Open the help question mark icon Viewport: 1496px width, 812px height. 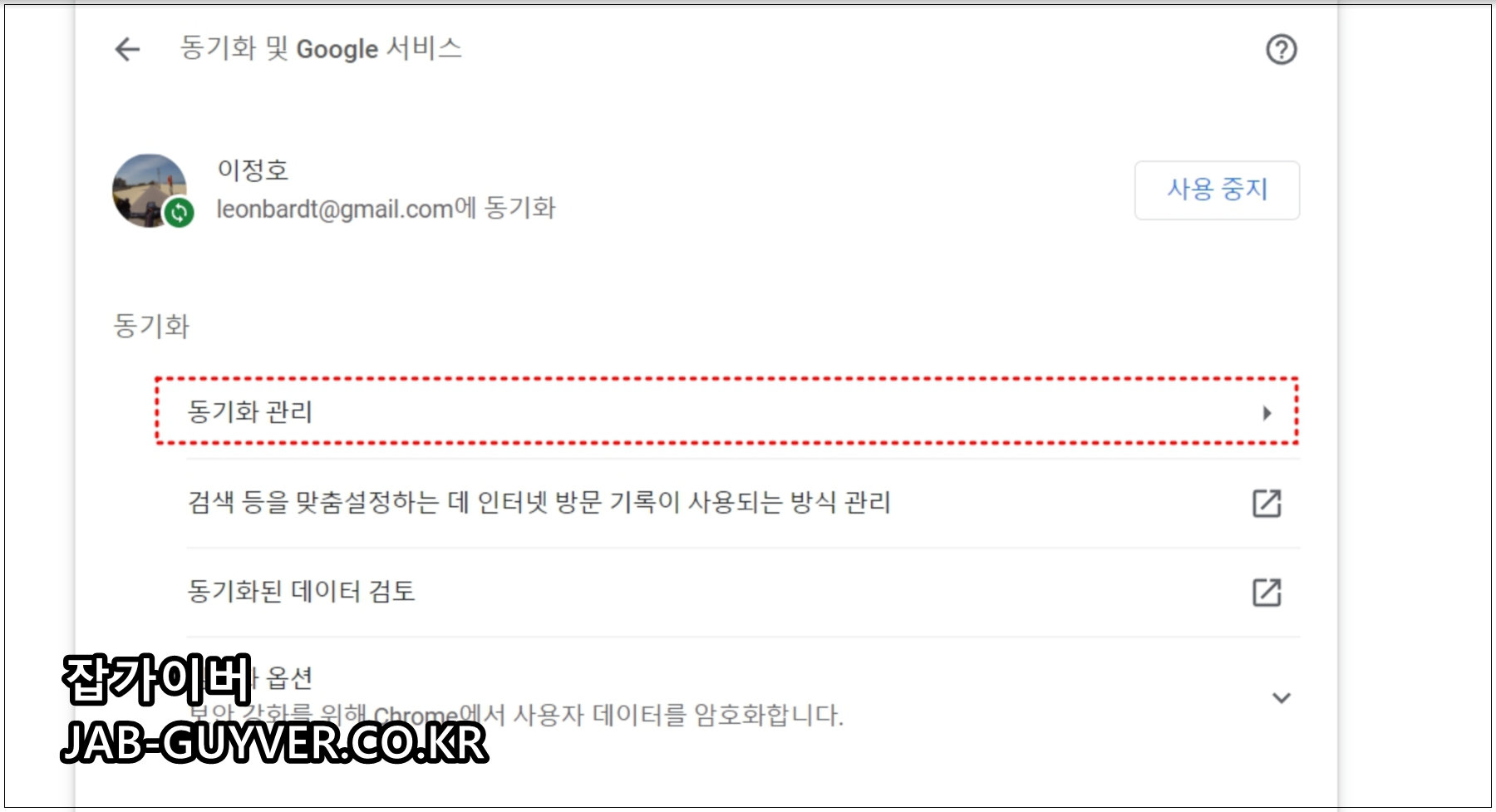1281,50
